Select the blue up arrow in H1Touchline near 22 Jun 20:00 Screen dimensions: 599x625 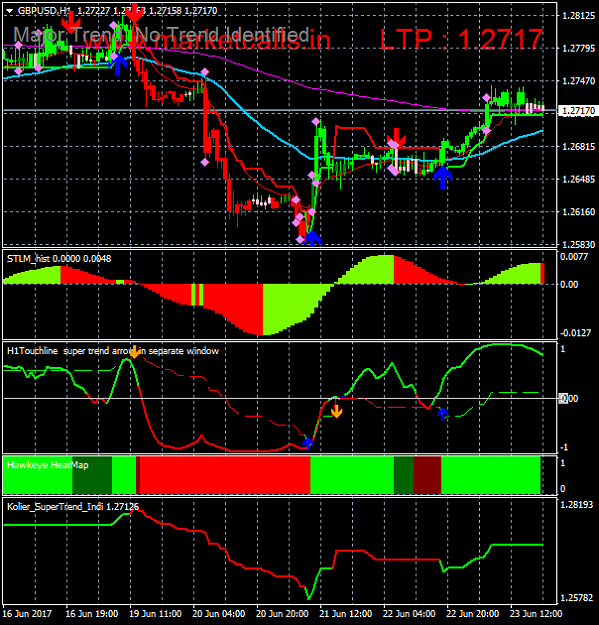point(442,414)
